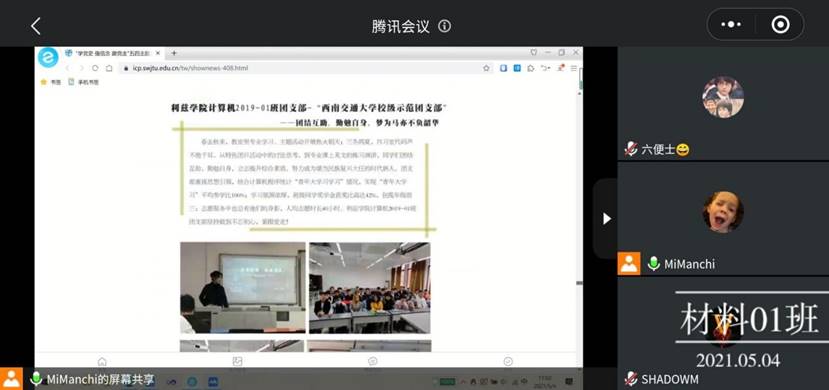829x390 pixels.
Task: Open the undo-arrow dropdown in browser toolbar
Action: (x=545, y=68)
